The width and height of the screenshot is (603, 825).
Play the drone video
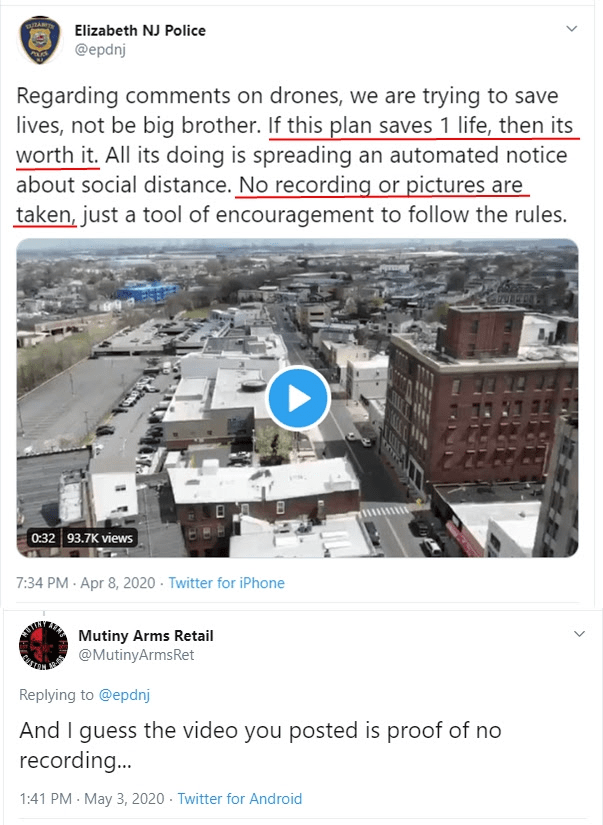(x=297, y=398)
